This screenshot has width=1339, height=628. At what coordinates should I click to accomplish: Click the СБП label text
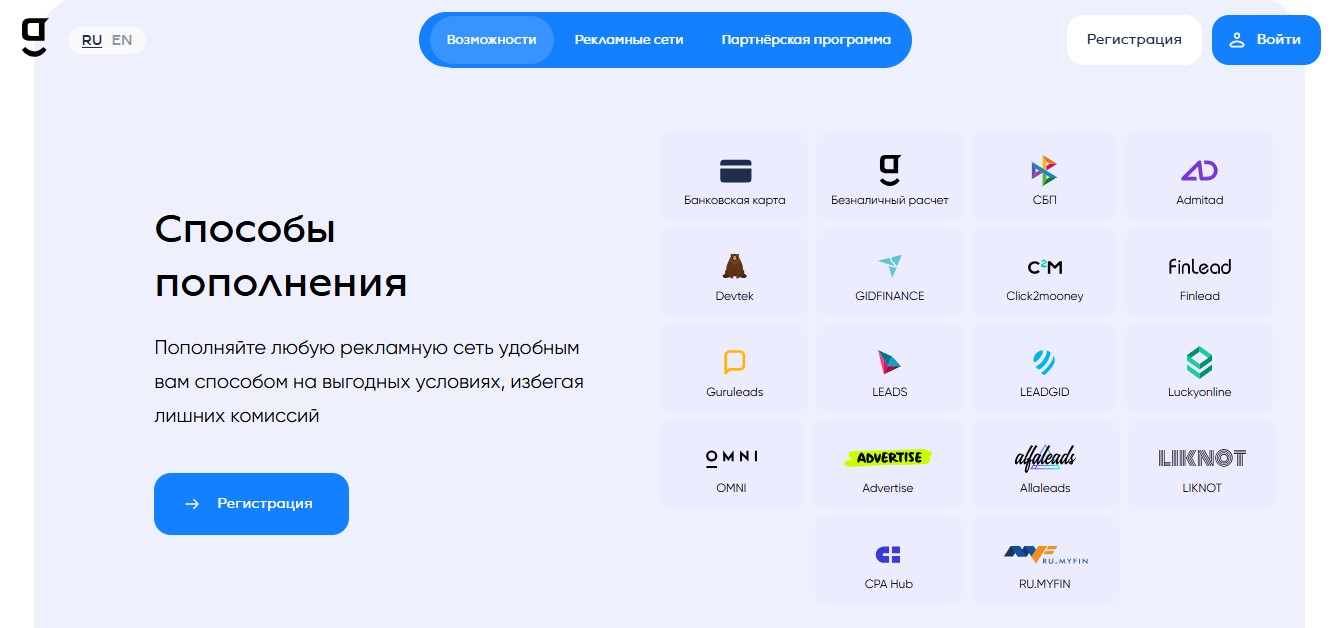[x=1044, y=200]
